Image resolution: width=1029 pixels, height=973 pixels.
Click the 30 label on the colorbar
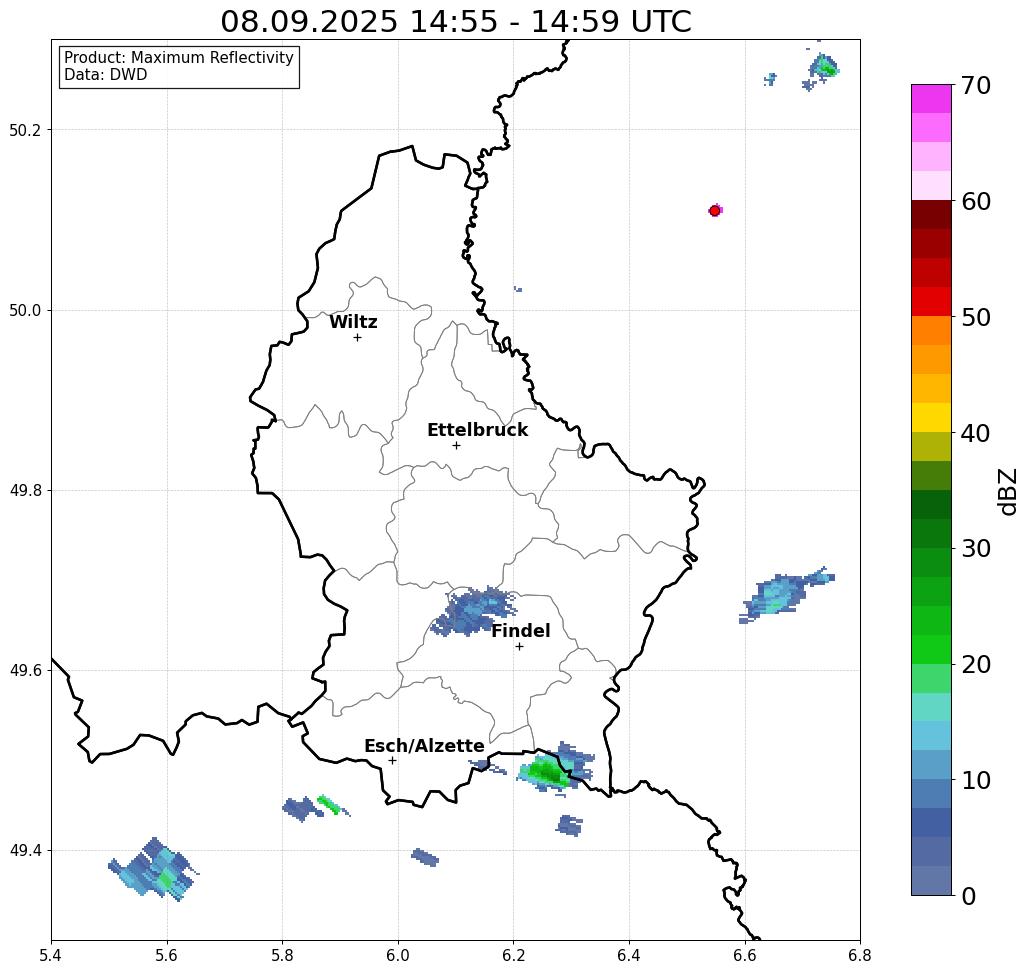tap(975, 549)
